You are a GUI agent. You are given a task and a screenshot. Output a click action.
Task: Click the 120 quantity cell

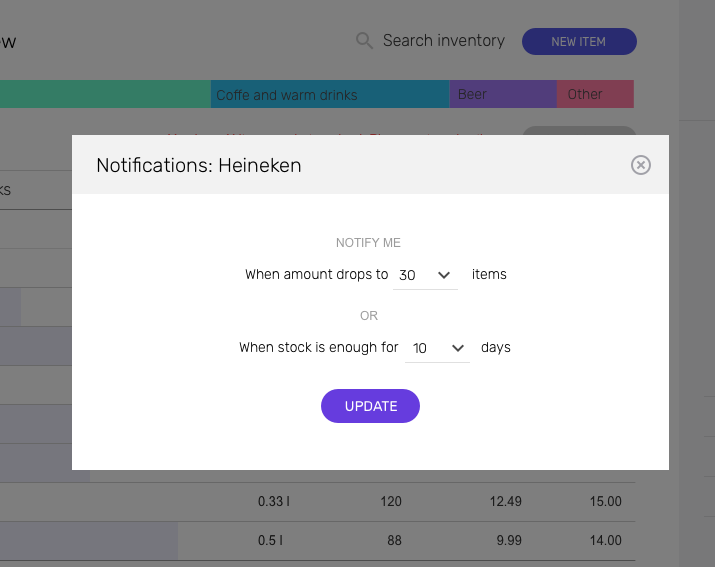pos(391,501)
